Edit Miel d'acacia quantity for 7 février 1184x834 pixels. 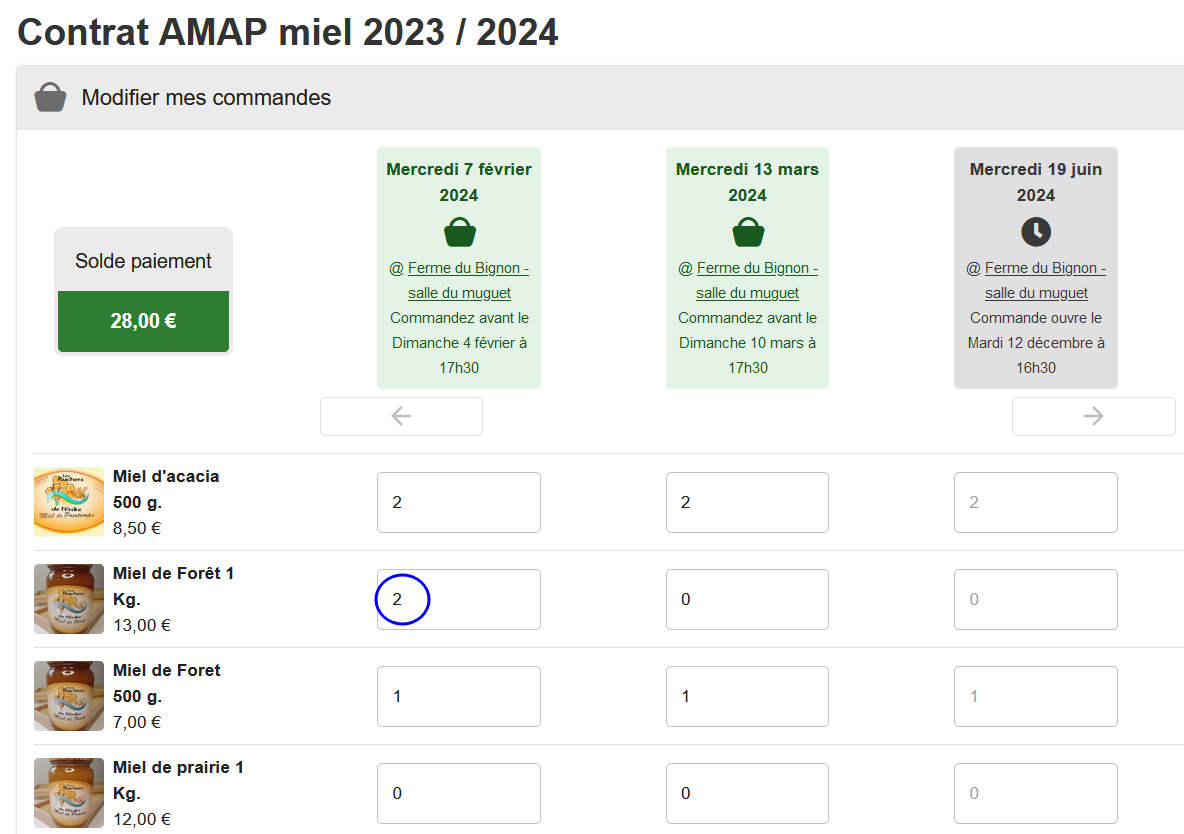459,502
